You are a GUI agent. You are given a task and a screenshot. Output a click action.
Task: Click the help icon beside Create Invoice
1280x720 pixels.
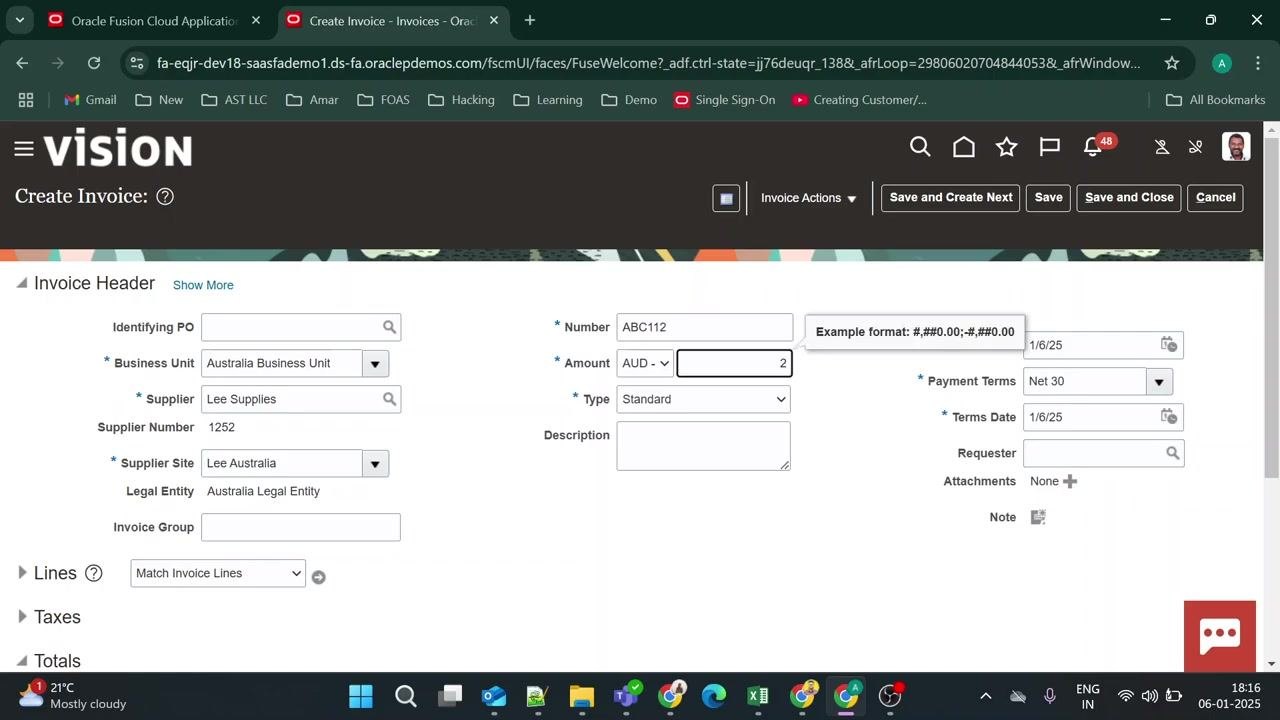(165, 196)
